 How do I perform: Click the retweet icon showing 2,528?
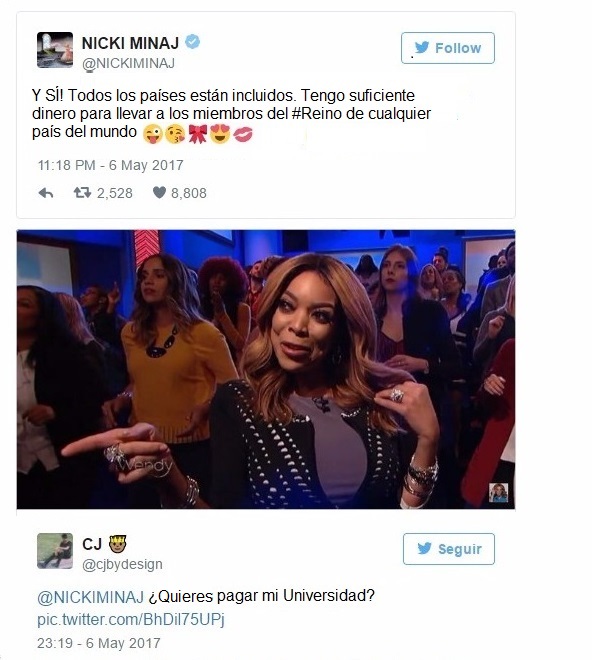pyautogui.click(x=82, y=193)
